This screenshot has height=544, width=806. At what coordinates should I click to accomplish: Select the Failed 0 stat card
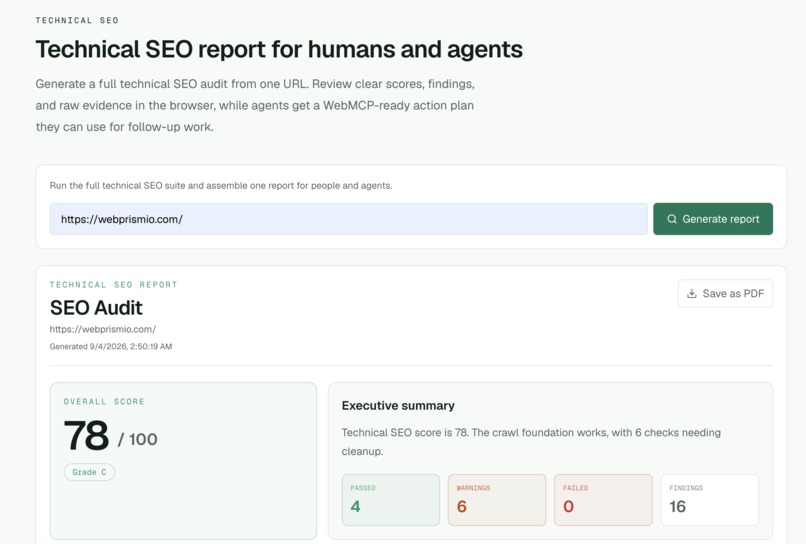[x=603, y=500]
